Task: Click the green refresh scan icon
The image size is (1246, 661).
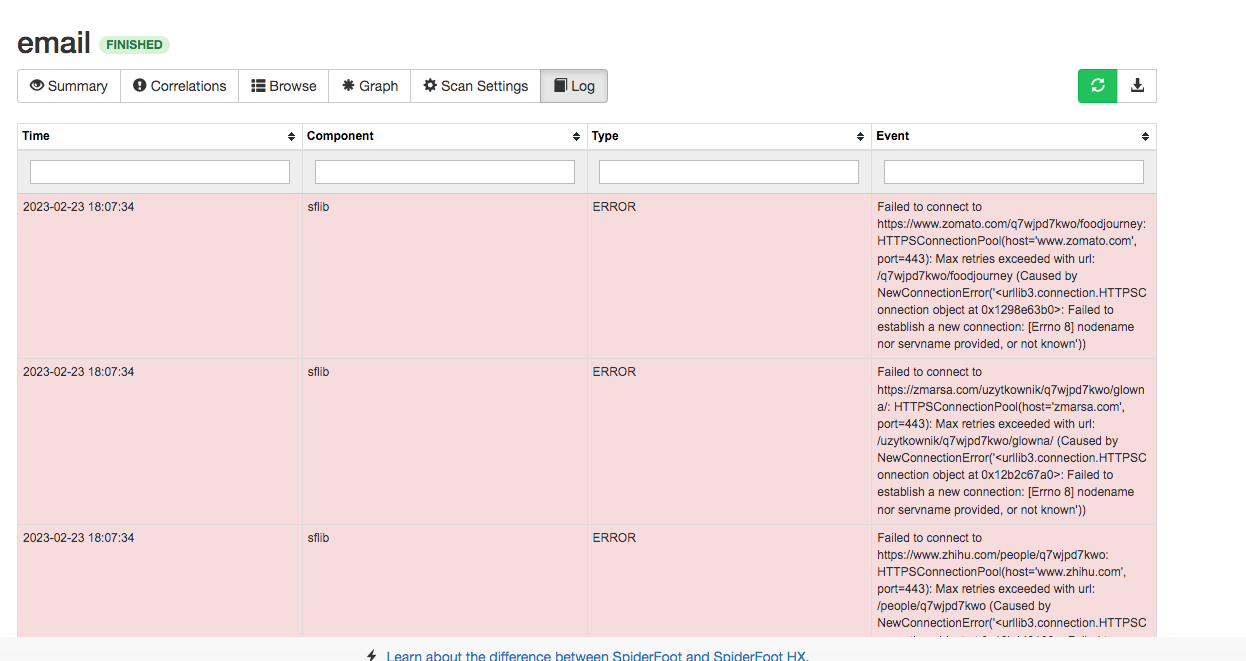Action: click(1097, 86)
